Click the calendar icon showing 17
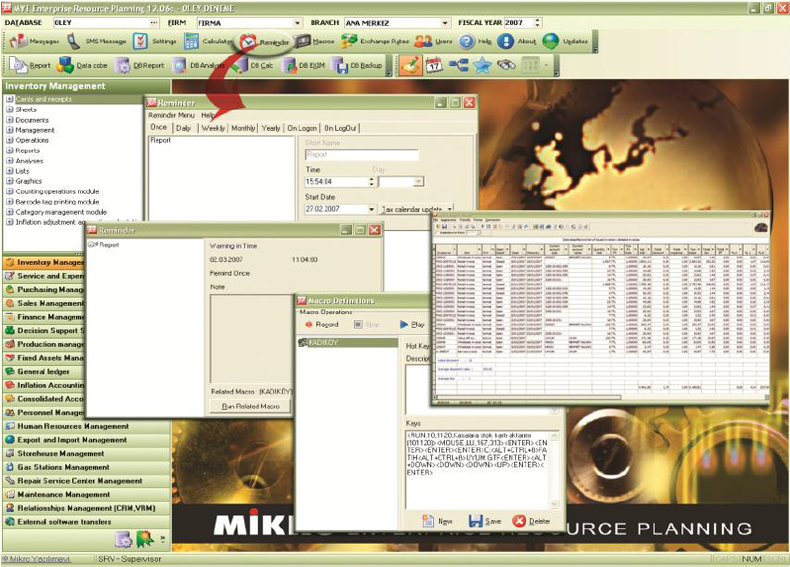The image size is (790, 567). [434, 65]
